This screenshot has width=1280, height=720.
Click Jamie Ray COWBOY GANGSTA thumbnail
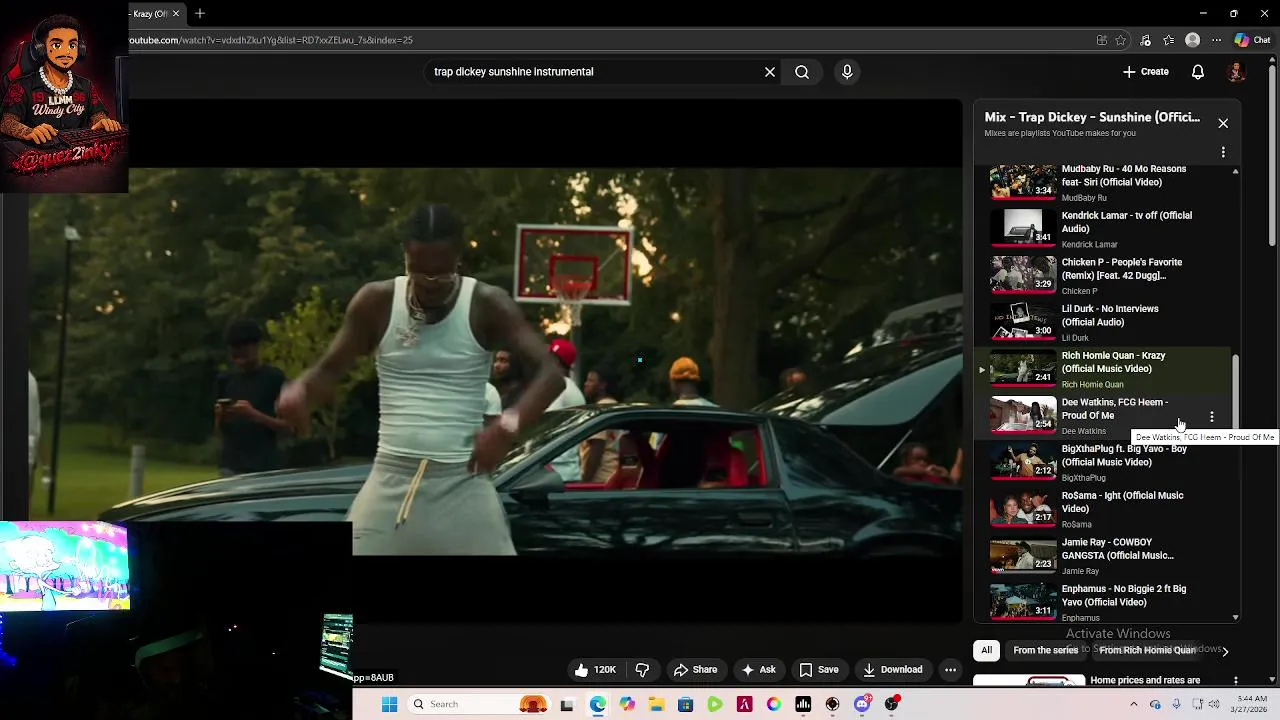(x=1023, y=554)
